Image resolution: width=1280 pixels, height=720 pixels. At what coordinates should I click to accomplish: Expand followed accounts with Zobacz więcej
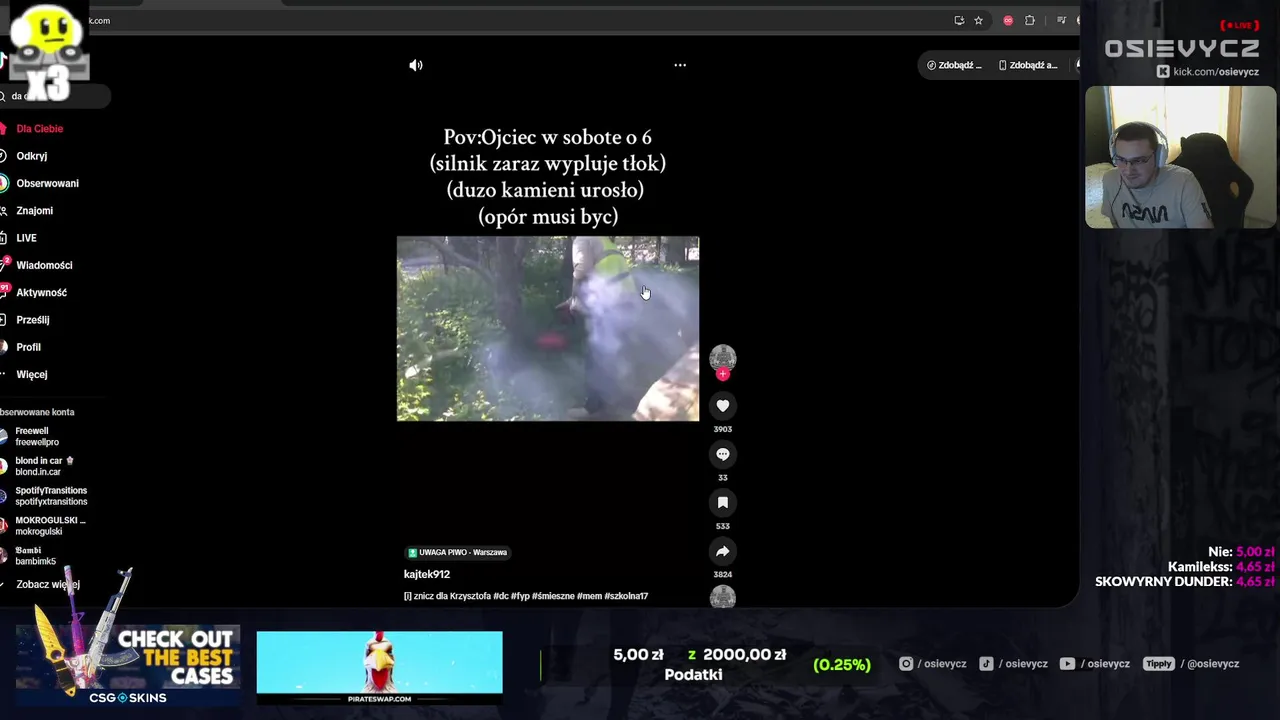(x=47, y=584)
